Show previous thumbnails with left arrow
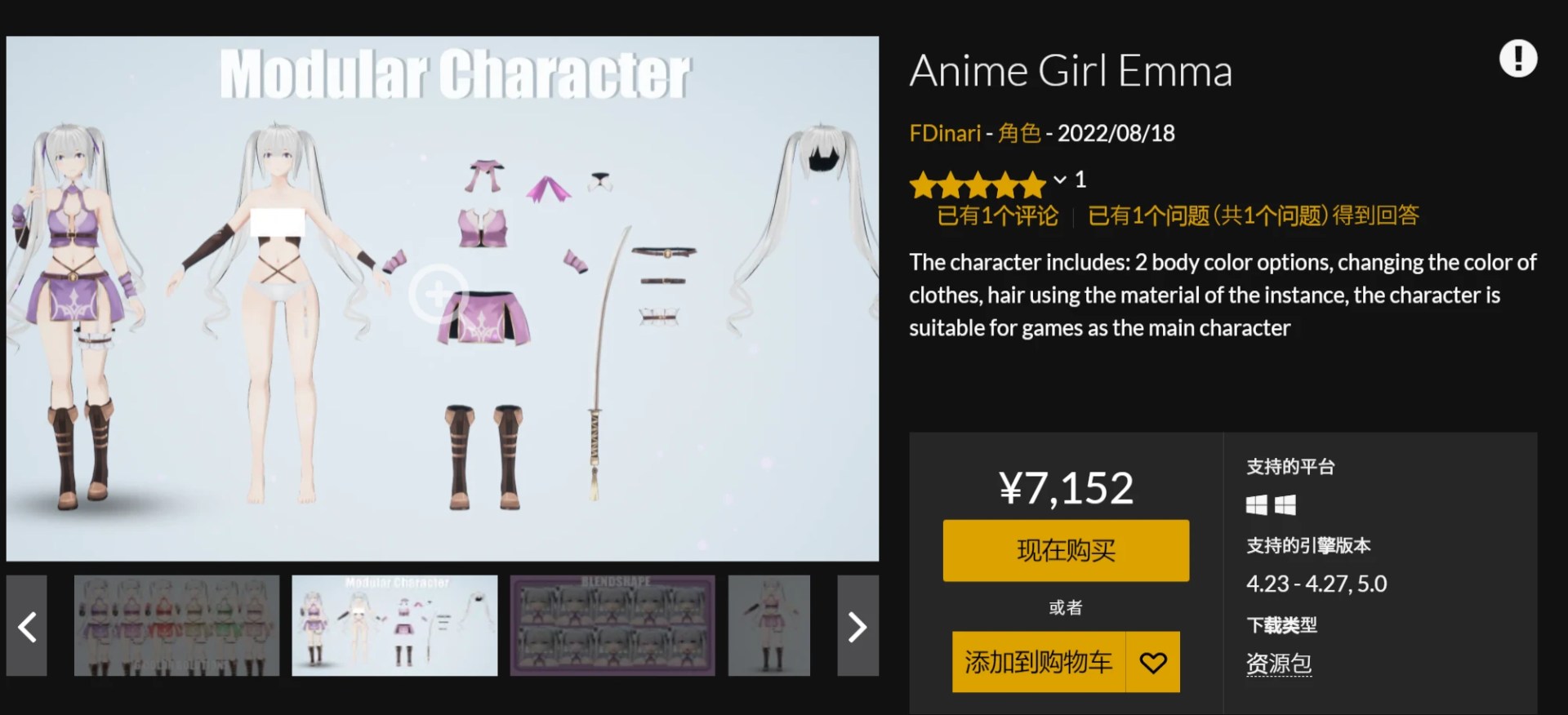 point(27,626)
